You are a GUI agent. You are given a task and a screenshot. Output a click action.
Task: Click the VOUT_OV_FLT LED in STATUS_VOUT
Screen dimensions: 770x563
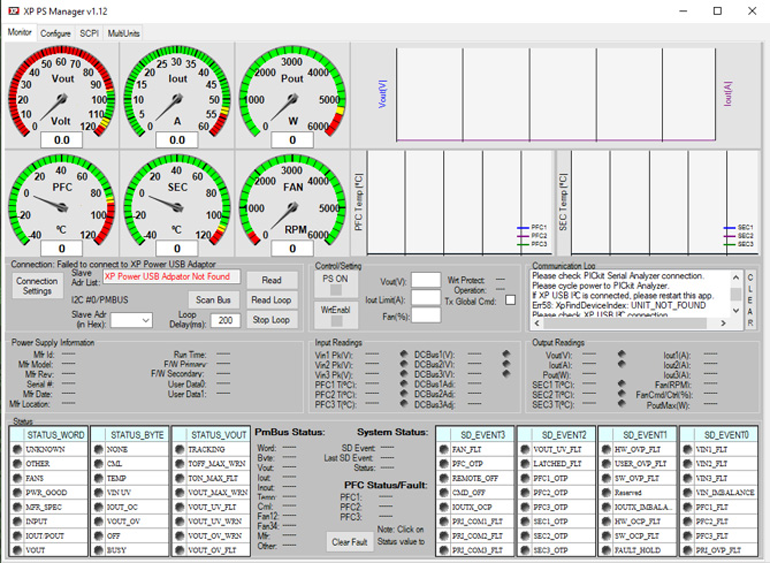point(179,549)
